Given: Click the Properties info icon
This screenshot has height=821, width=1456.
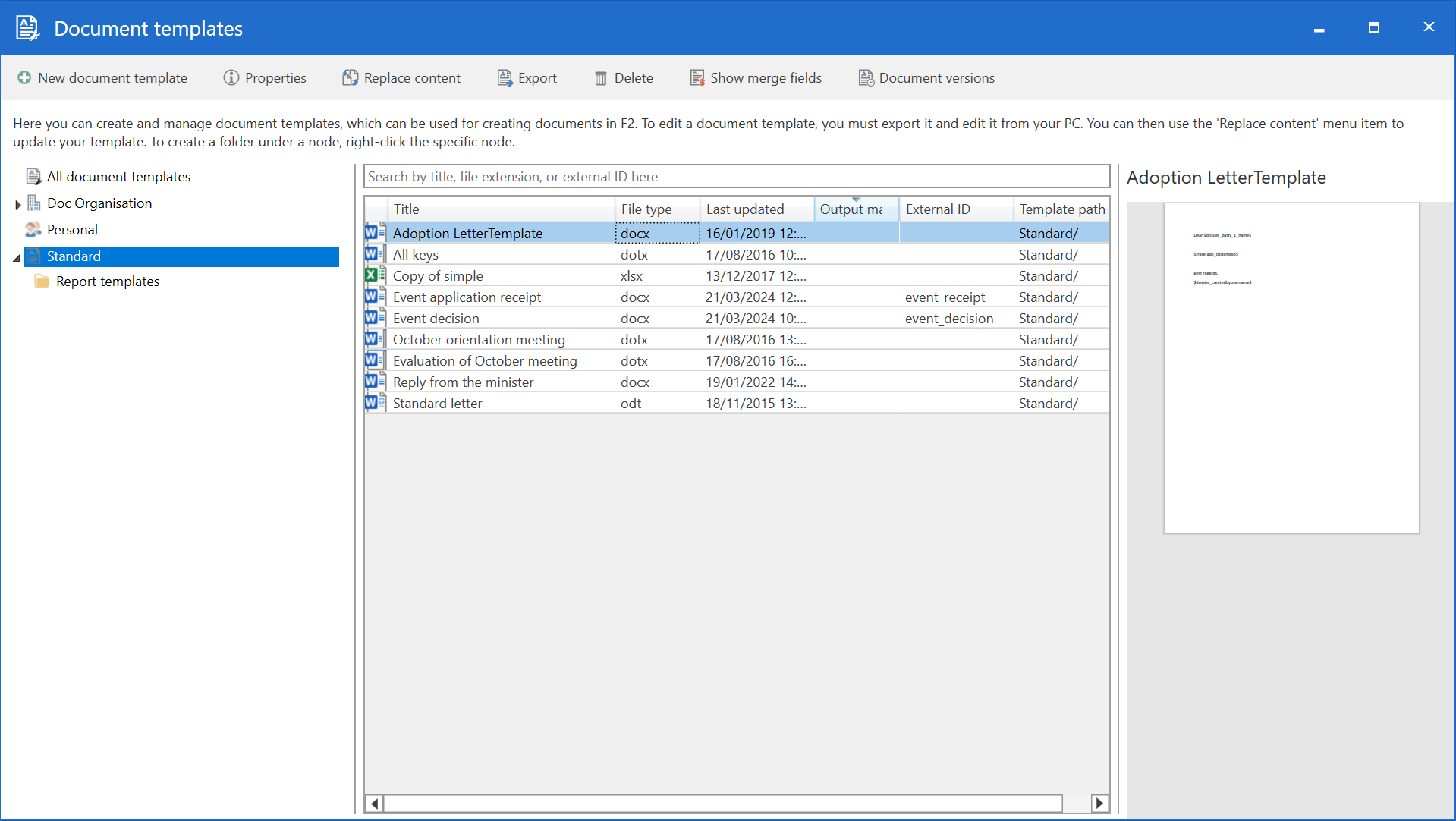Looking at the screenshot, I should click(231, 78).
